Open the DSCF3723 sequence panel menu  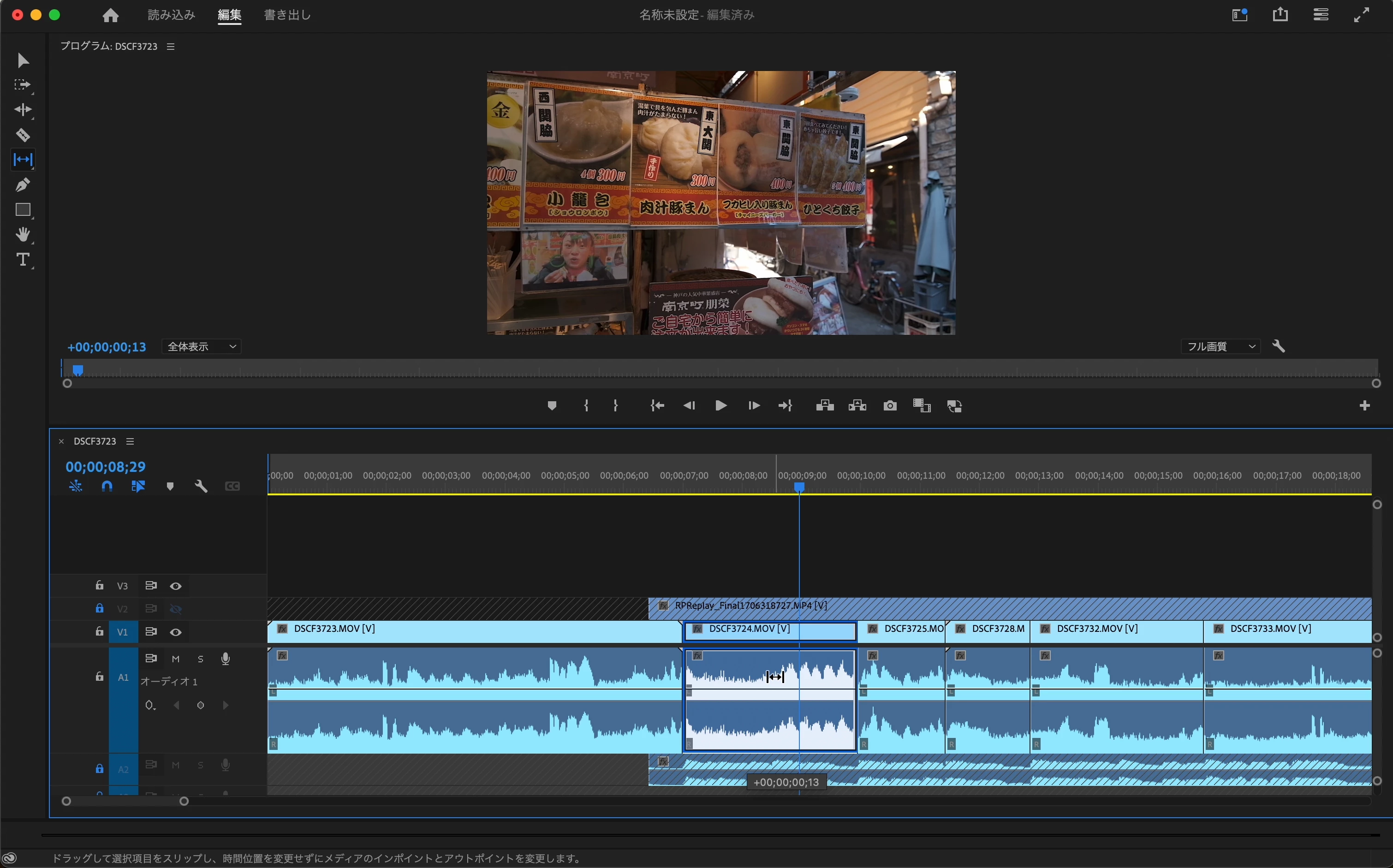click(130, 441)
